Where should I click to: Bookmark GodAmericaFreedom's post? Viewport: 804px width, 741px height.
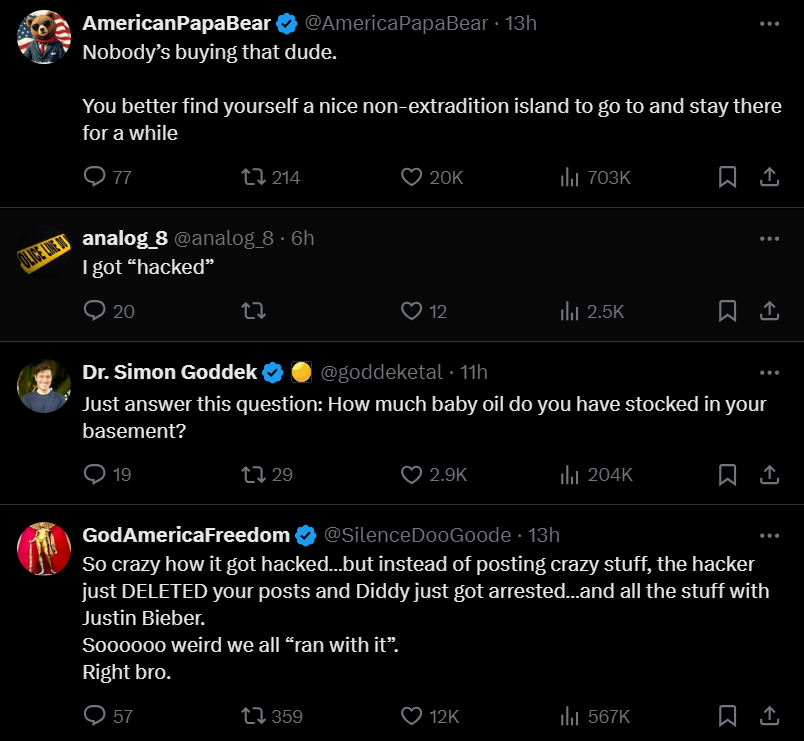pyautogui.click(x=727, y=716)
